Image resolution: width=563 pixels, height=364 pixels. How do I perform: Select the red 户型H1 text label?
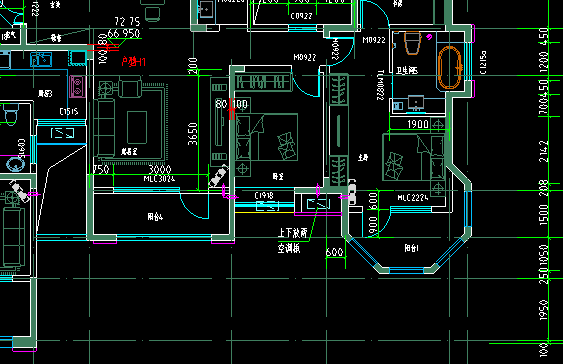[x=134, y=62]
